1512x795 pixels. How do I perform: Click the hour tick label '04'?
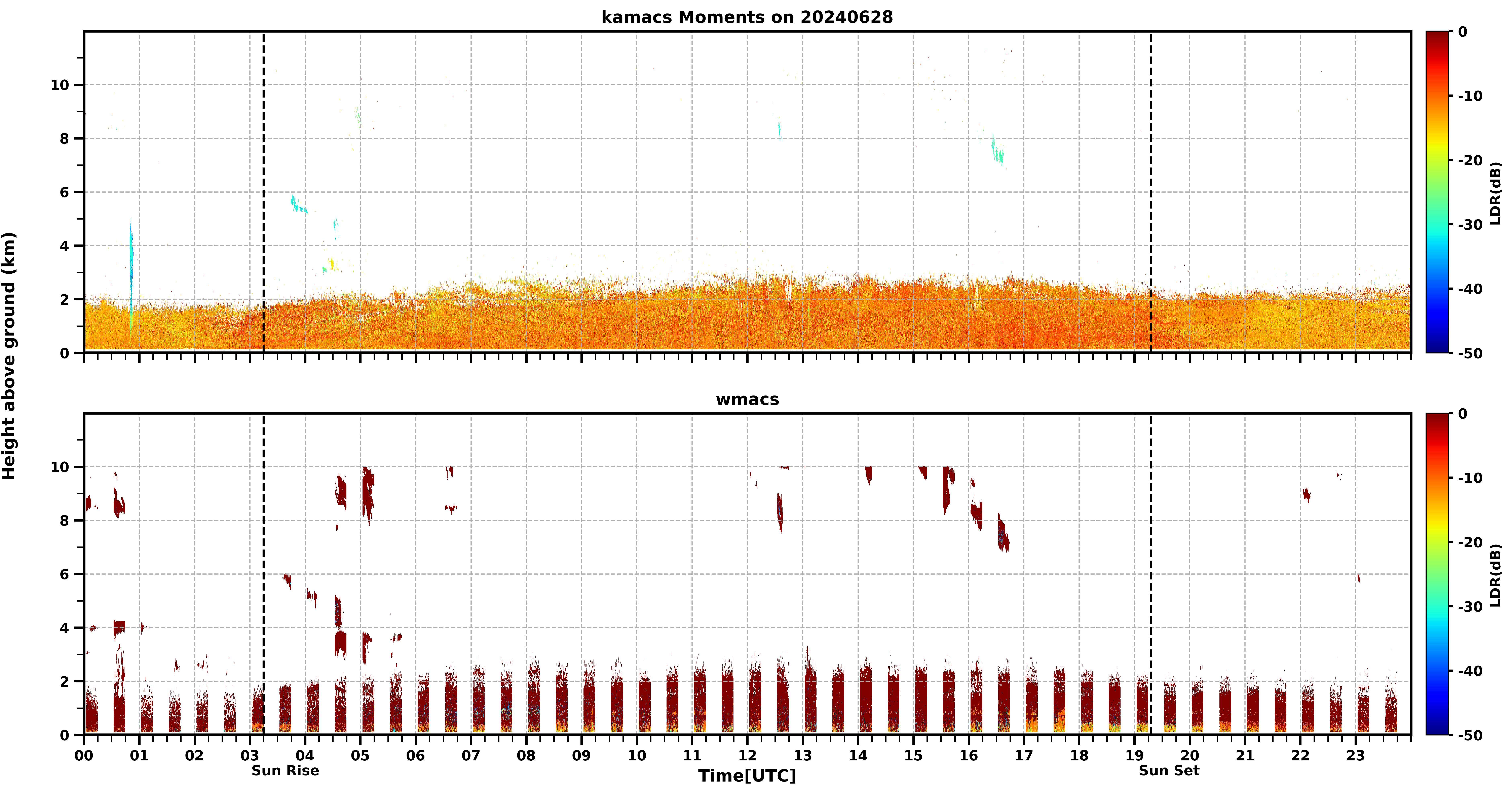(x=305, y=756)
